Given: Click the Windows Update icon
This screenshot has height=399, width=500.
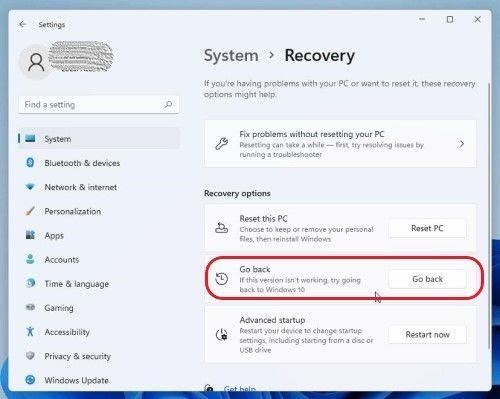Looking at the screenshot, I should (x=30, y=380).
